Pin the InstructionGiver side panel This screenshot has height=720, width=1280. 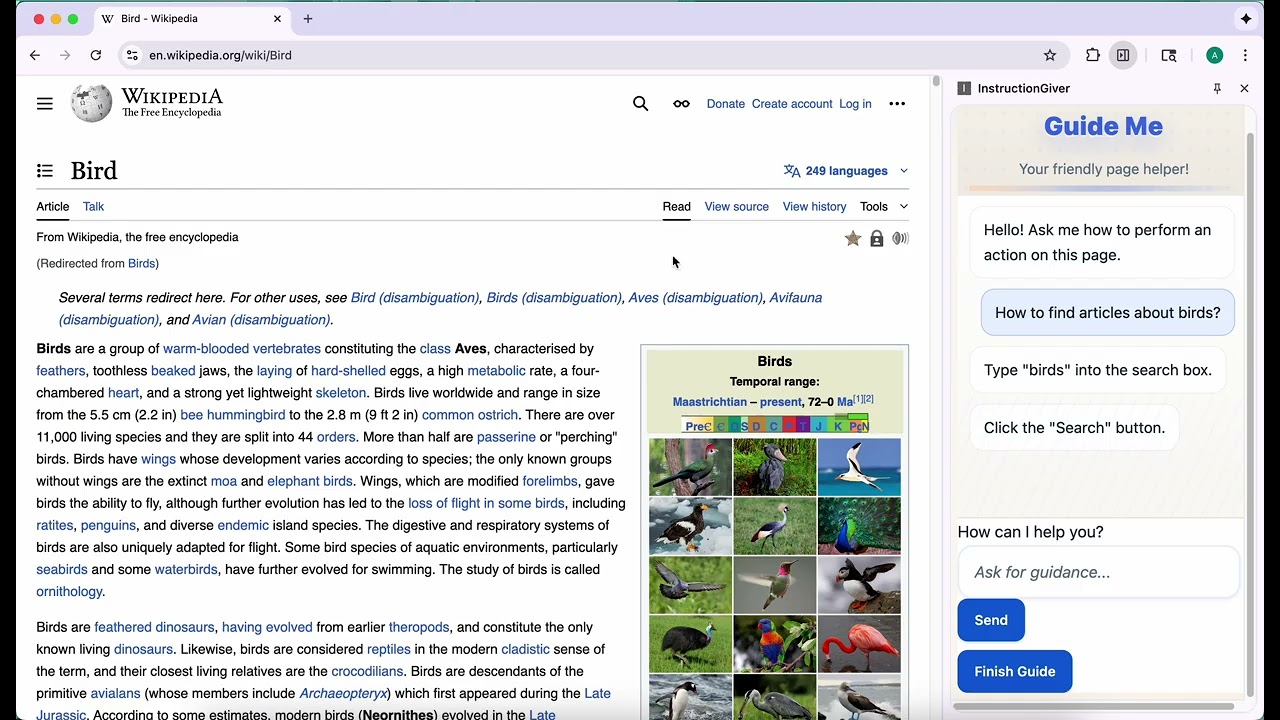[x=1217, y=88]
